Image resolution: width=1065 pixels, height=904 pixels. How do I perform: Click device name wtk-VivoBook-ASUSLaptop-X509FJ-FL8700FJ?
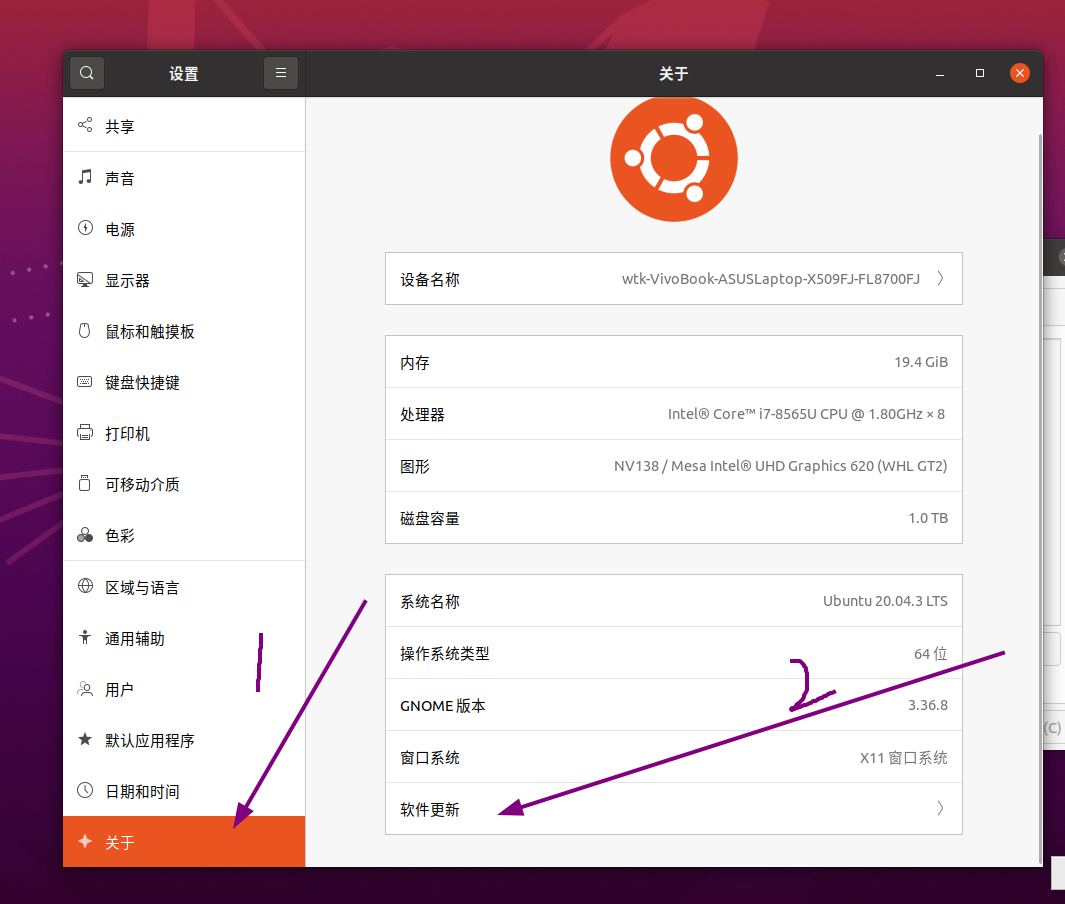[x=771, y=279]
